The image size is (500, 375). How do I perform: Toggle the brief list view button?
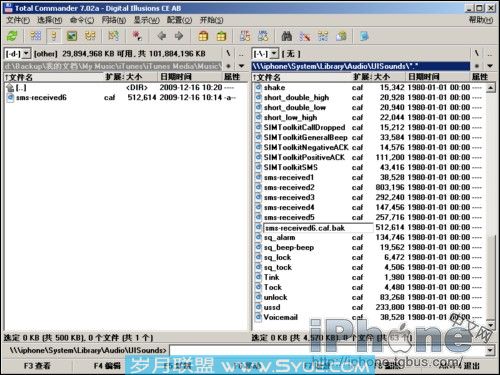[x=36, y=36]
